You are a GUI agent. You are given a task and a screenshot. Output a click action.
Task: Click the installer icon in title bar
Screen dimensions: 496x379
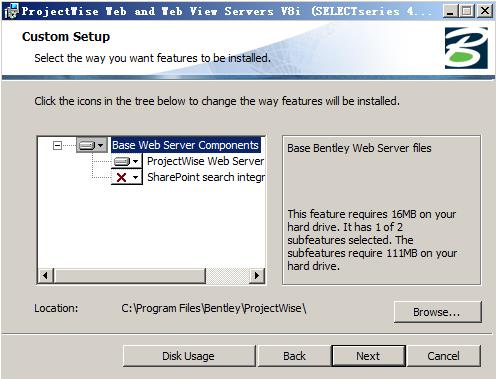click(x=11, y=11)
